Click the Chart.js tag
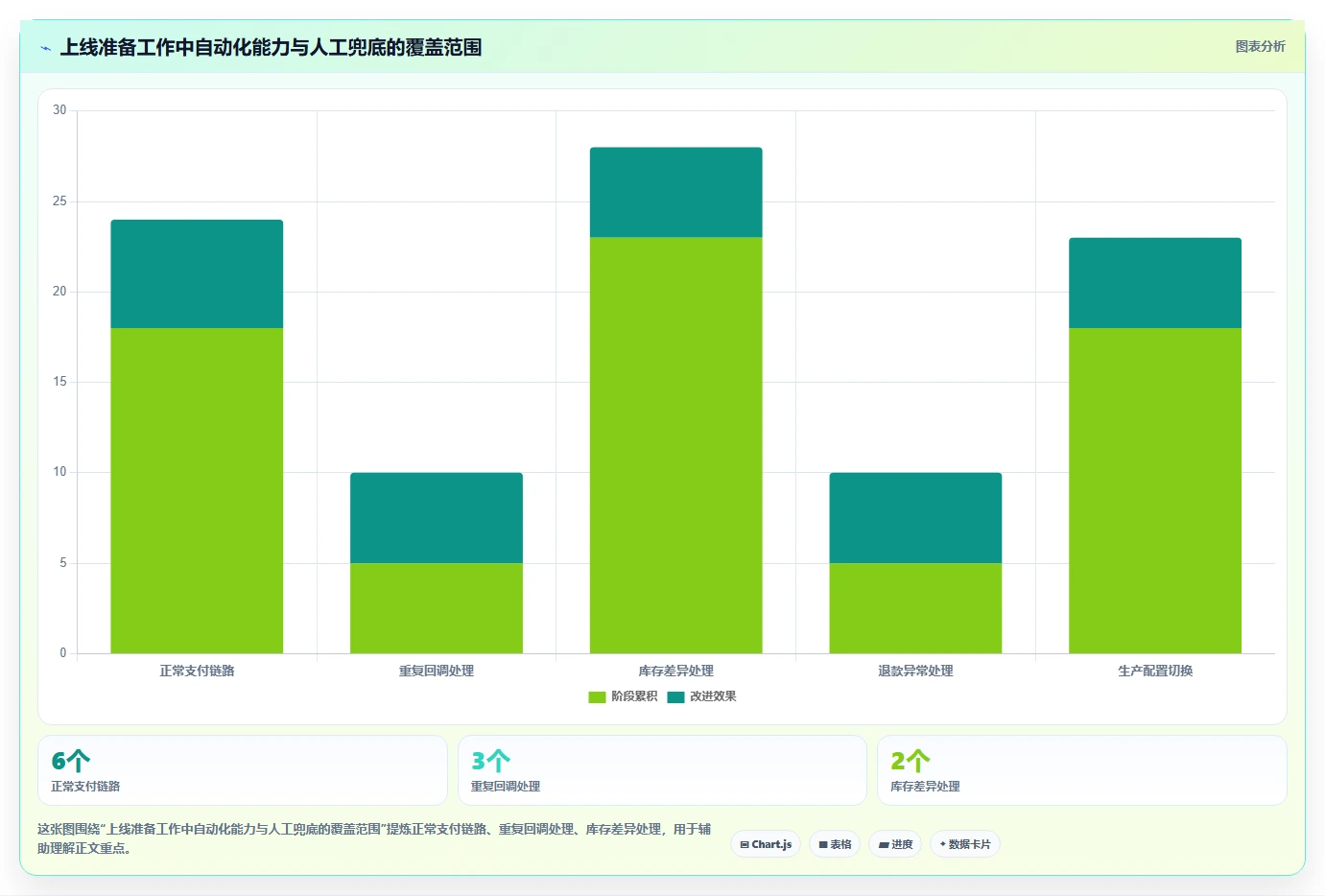Screen dimensions: 1325x896 (766, 844)
